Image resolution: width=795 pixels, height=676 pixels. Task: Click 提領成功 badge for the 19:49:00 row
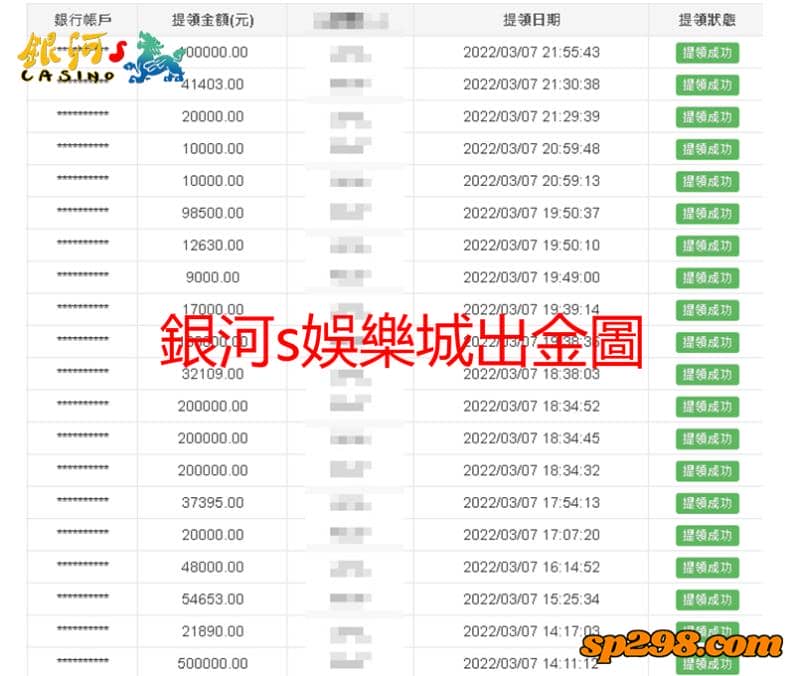(707, 278)
